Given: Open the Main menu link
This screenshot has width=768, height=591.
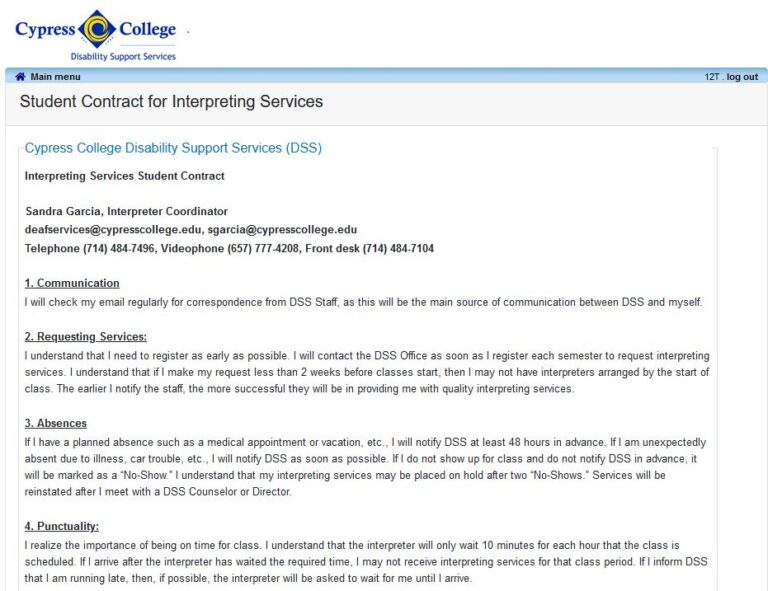Looking at the screenshot, I should (x=55, y=77).
